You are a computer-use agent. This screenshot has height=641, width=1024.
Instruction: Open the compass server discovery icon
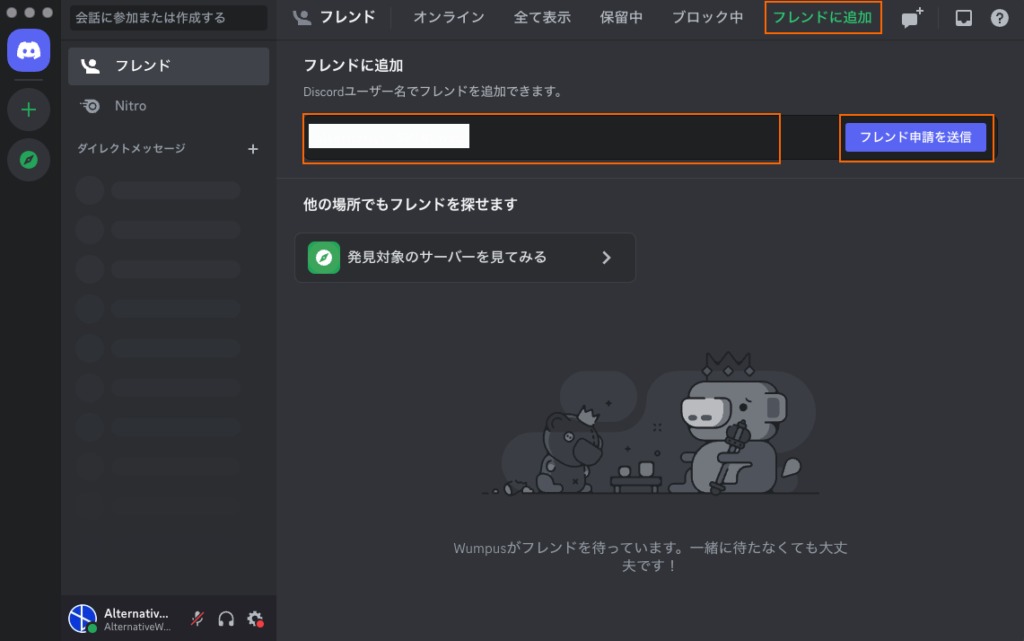(x=28, y=160)
